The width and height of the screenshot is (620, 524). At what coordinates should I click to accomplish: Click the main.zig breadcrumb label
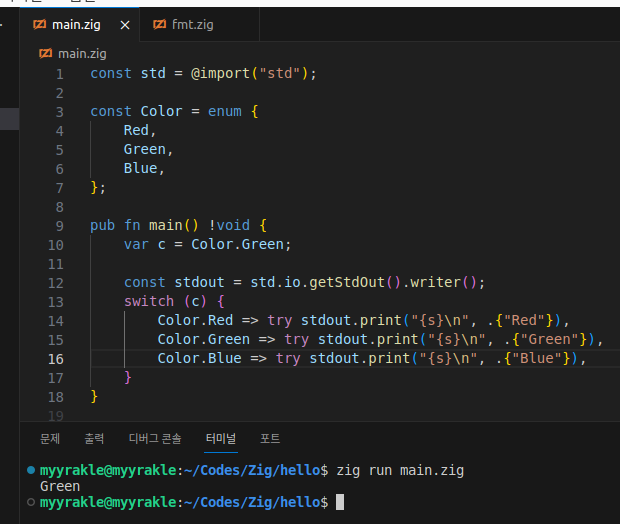pyautogui.click(x=82, y=53)
